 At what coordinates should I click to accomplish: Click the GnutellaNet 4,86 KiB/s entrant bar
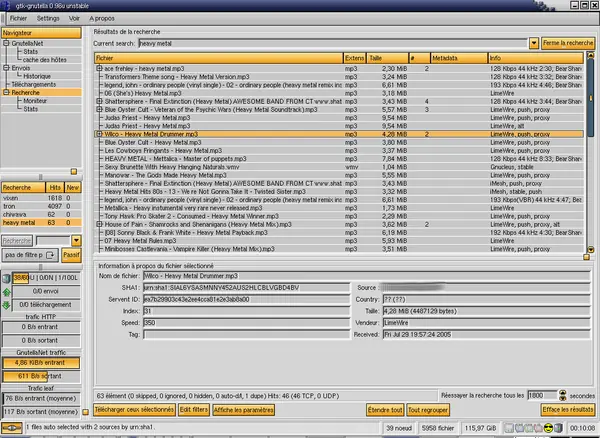pos(42,361)
